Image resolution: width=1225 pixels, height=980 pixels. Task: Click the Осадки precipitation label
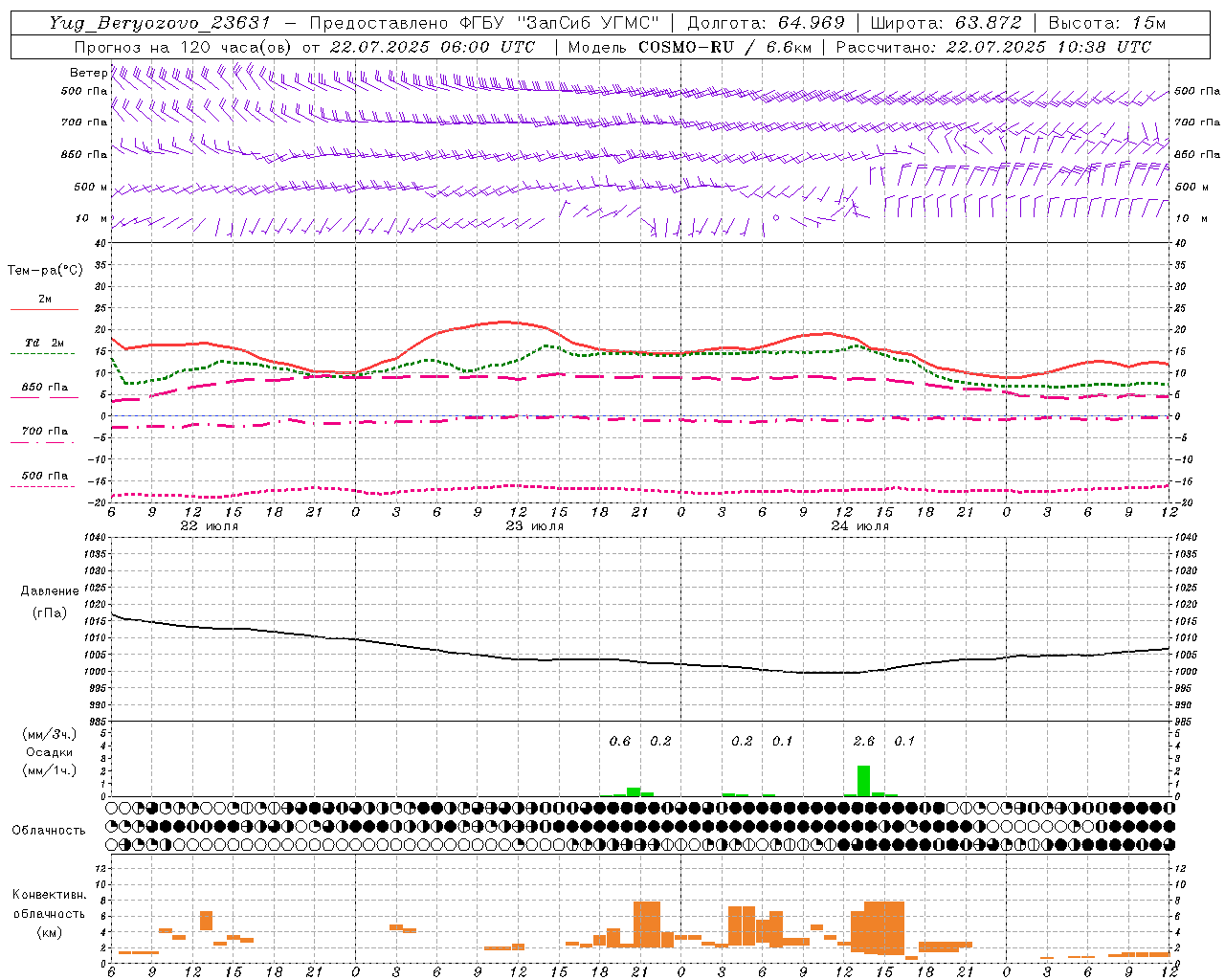tap(49, 752)
